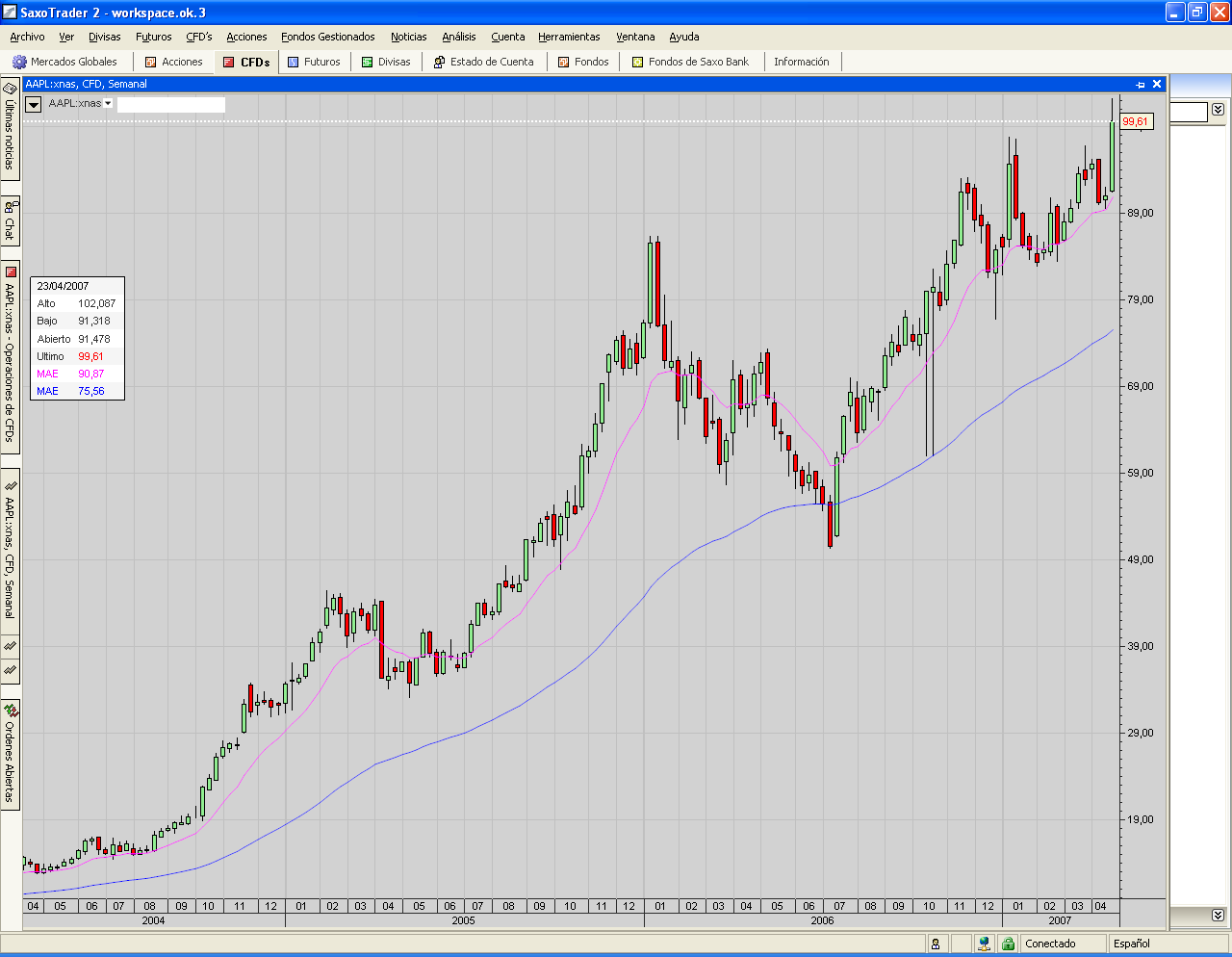Click the Bajo value 91,318
Image resolution: width=1232 pixels, height=957 pixels.
point(94,321)
